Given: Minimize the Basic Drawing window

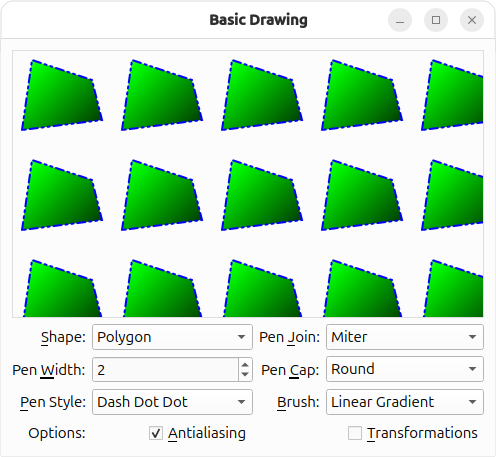Looking at the screenshot, I should coord(400,20).
